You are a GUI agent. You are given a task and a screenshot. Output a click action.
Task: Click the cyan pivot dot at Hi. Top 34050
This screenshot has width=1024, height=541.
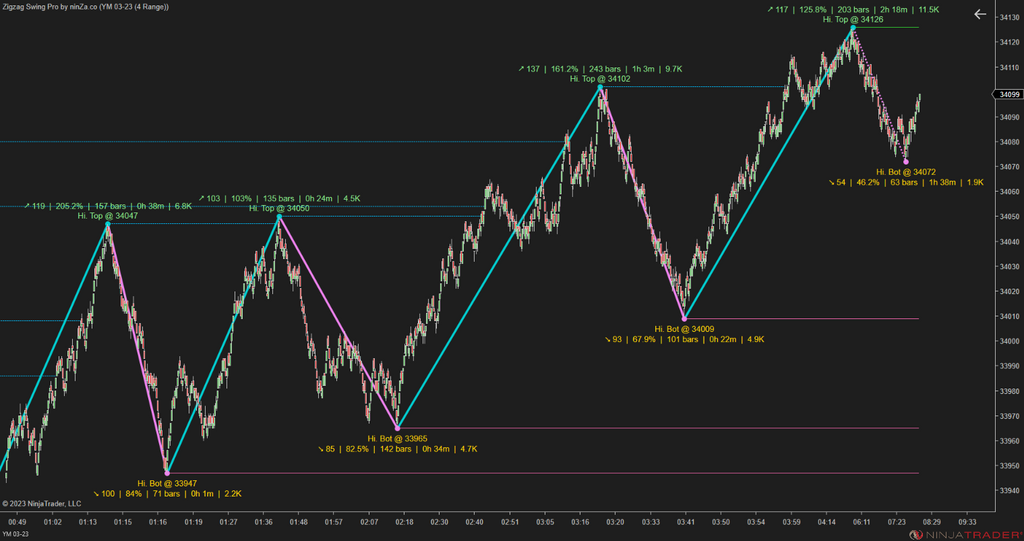[x=280, y=216]
